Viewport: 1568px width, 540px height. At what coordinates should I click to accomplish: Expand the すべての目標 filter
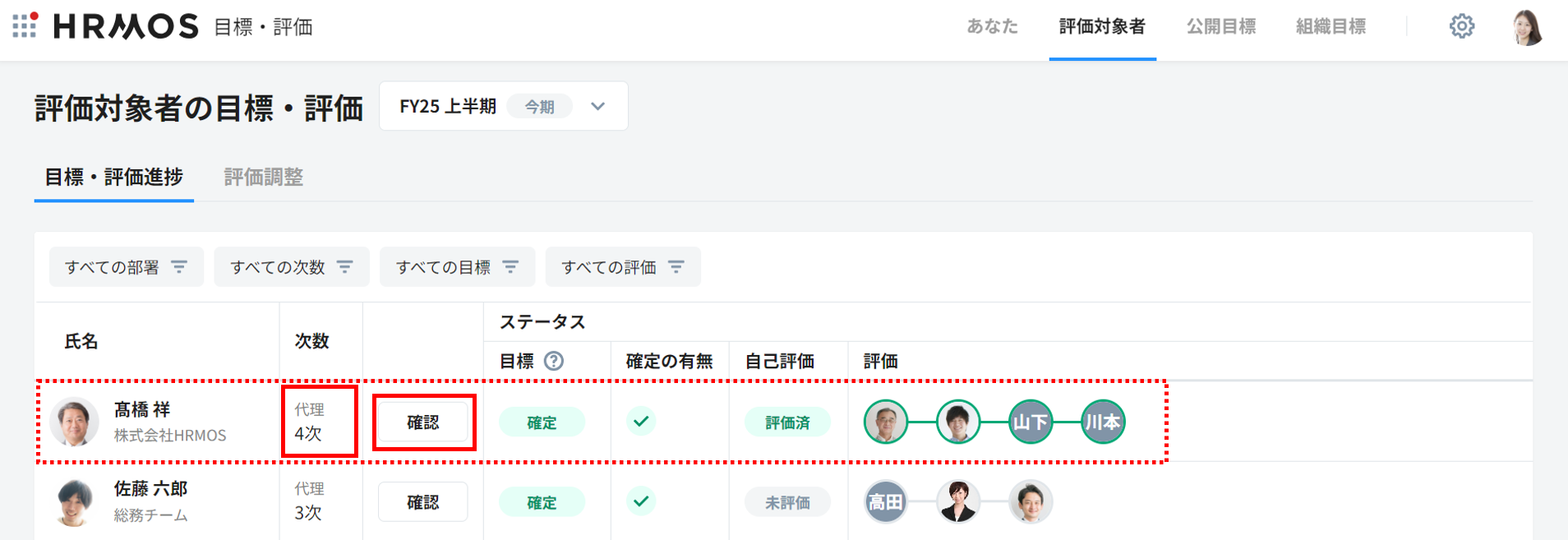[x=457, y=267]
